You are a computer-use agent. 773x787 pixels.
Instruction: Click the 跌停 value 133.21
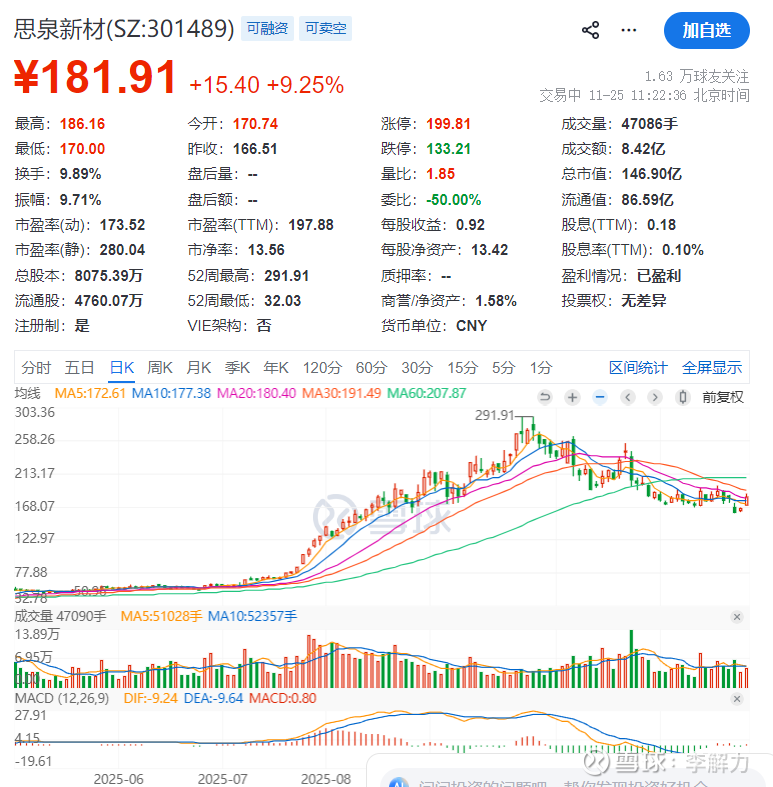448,149
